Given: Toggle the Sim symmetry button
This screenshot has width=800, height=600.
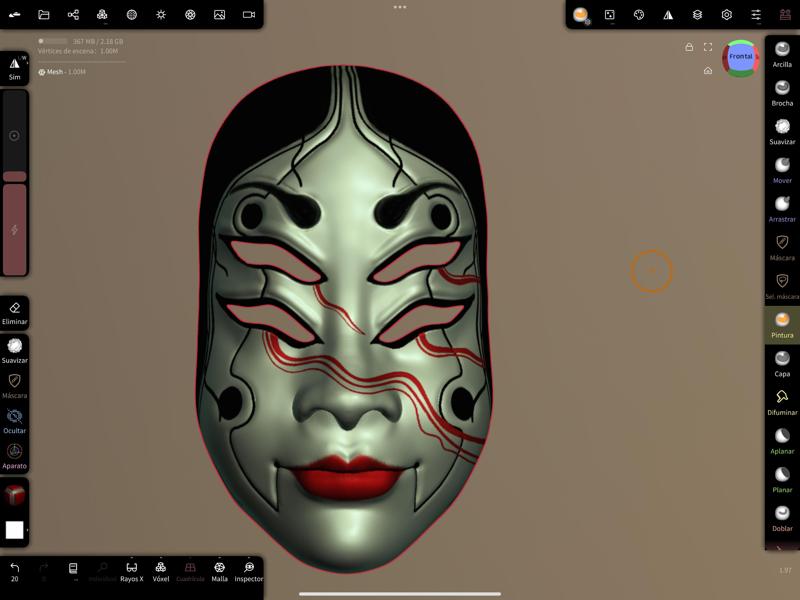Looking at the screenshot, I should [14, 68].
